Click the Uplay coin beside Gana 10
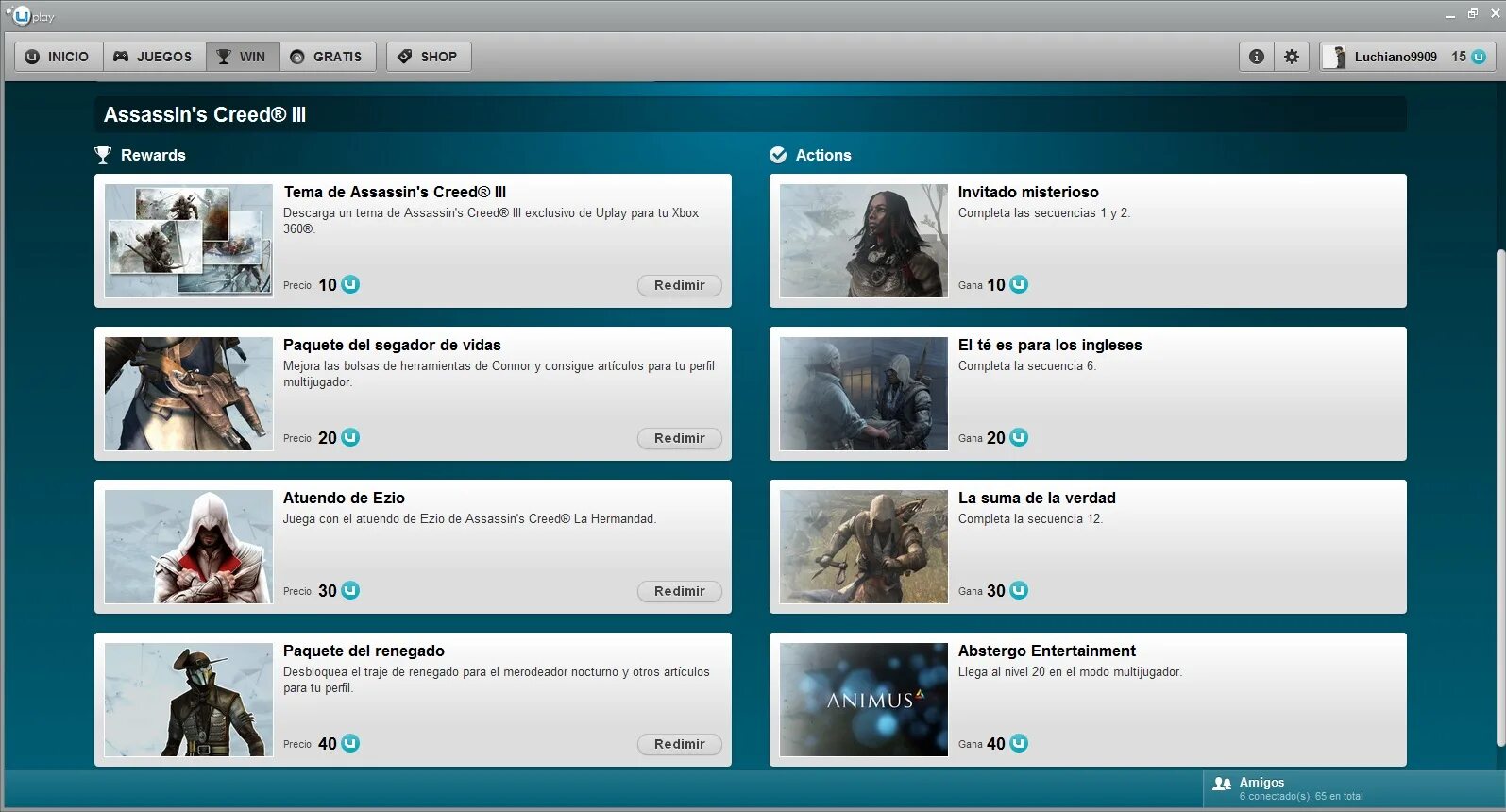 click(x=1019, y=284)
